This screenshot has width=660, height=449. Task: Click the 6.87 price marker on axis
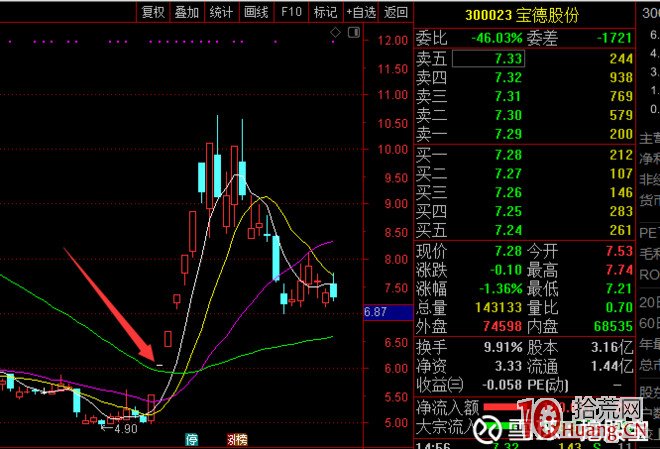388,312
